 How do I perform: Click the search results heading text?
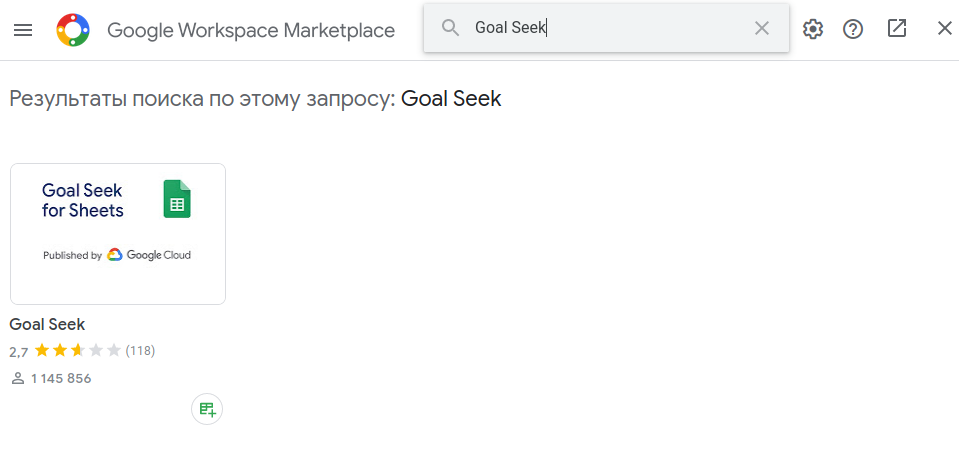point(255,98)
